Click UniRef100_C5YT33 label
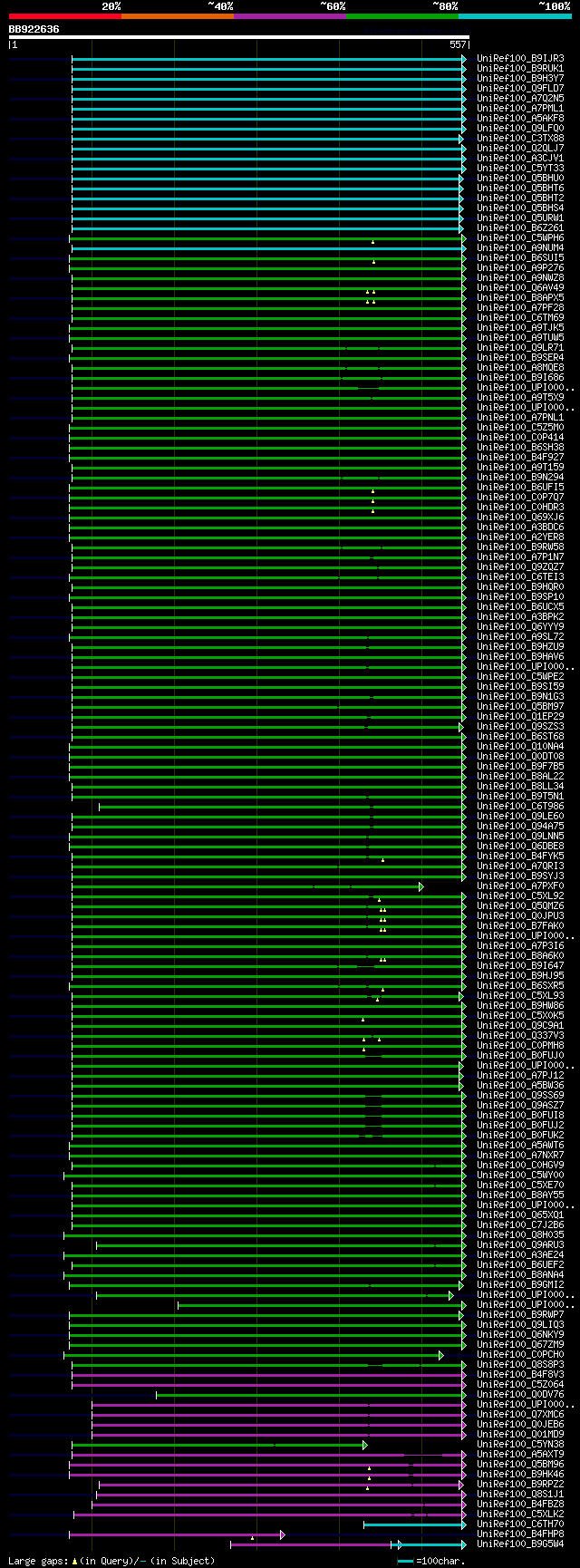 (x=520, y=169)
